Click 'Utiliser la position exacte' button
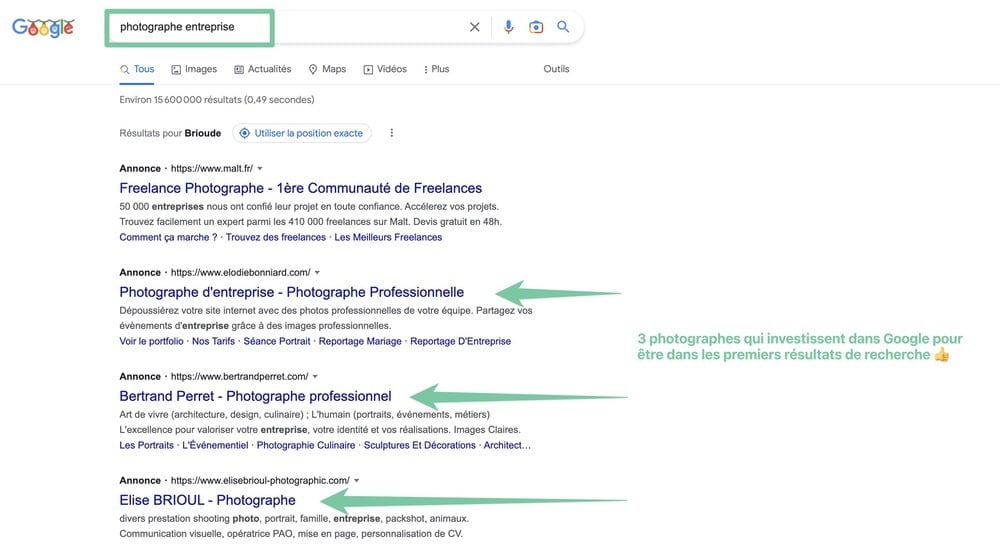This screenshot has width=1000, height=557. (x=302, y=133)
